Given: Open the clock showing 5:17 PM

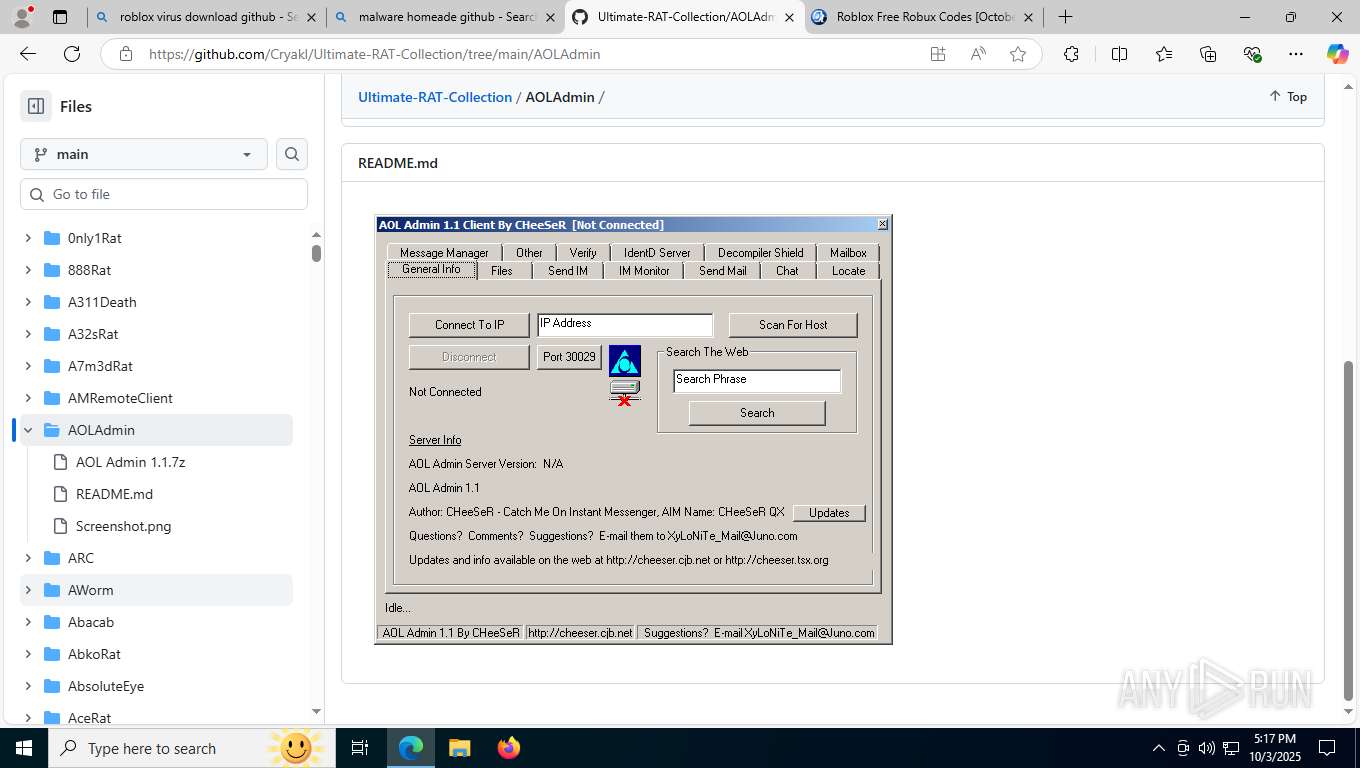Looking at the screenshot, I should tap(1273, 748).
